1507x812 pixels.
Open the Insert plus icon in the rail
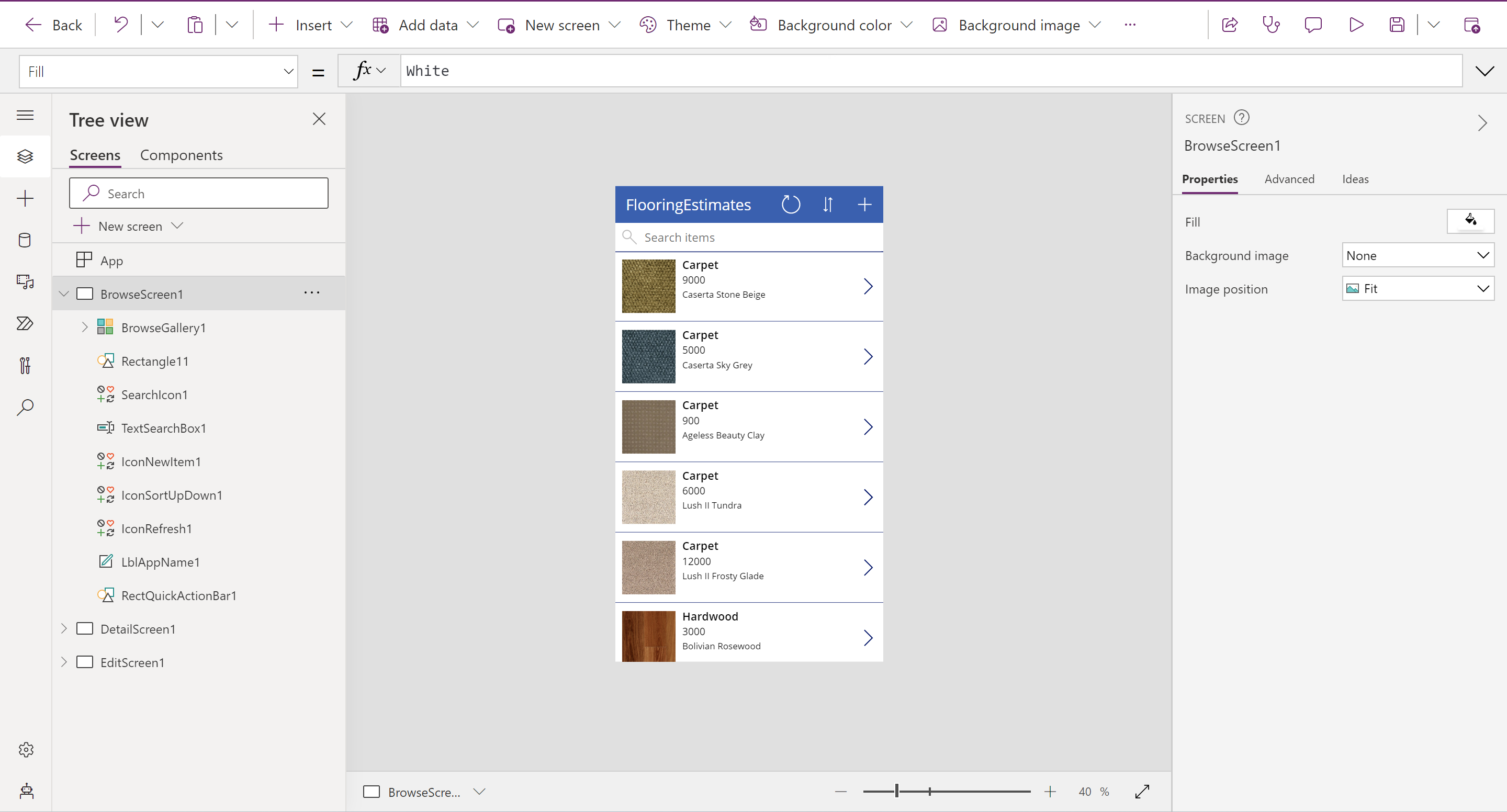25,198
